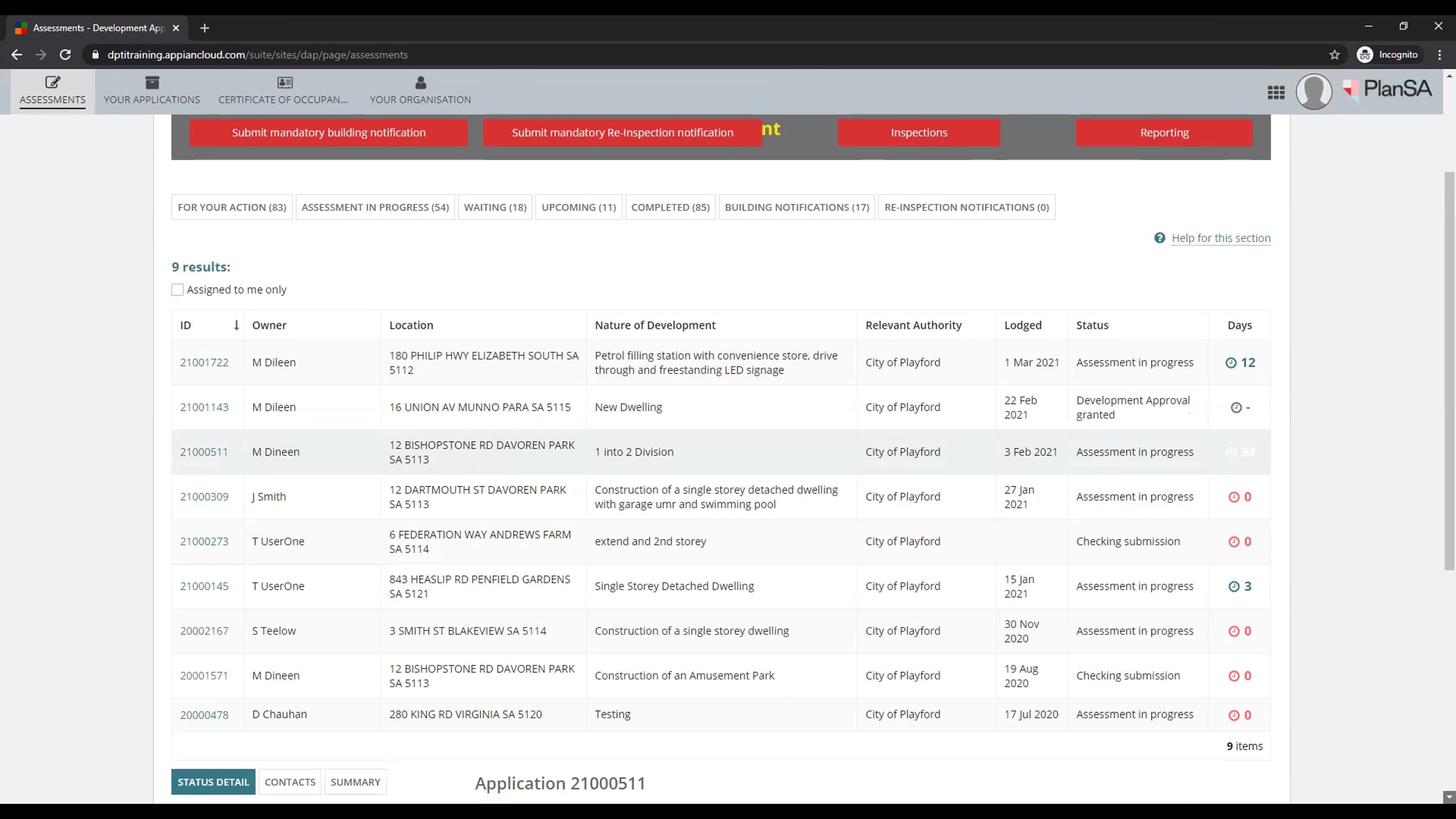The width and height of the screenshot is (1456, 819).
Task: Click scrollbar down arrow at bottom
Action: click(x=1449, y=797)
